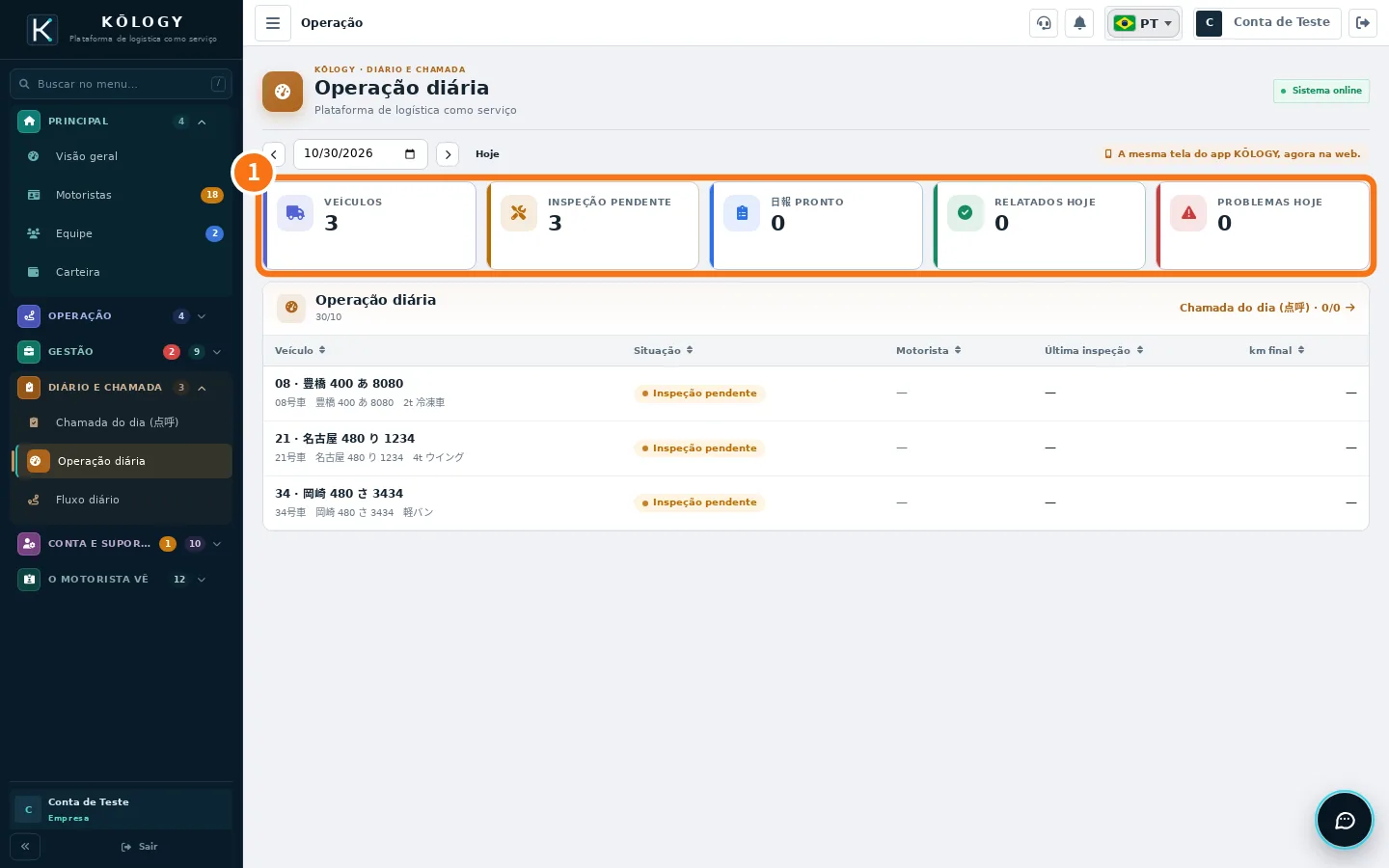Click the logout arrow icon in header

point(1363,23)
